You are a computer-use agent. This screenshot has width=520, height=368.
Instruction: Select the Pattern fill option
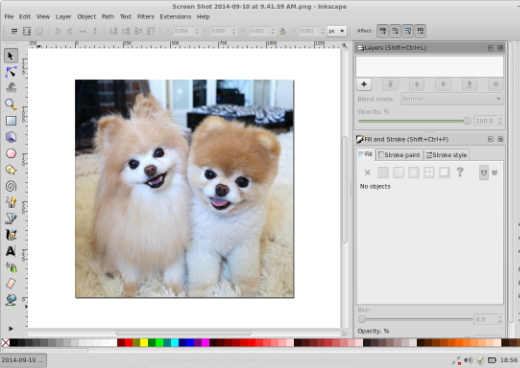click(x=429, y=172)
